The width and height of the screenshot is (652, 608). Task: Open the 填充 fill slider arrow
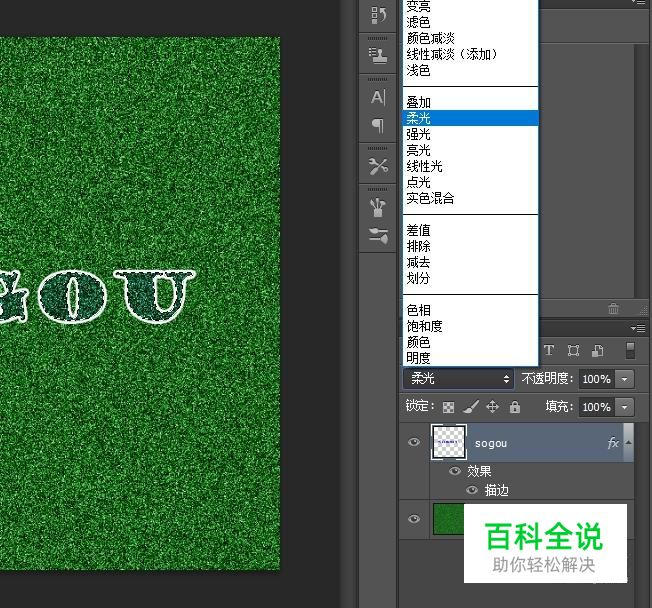[x=624, y=407]
